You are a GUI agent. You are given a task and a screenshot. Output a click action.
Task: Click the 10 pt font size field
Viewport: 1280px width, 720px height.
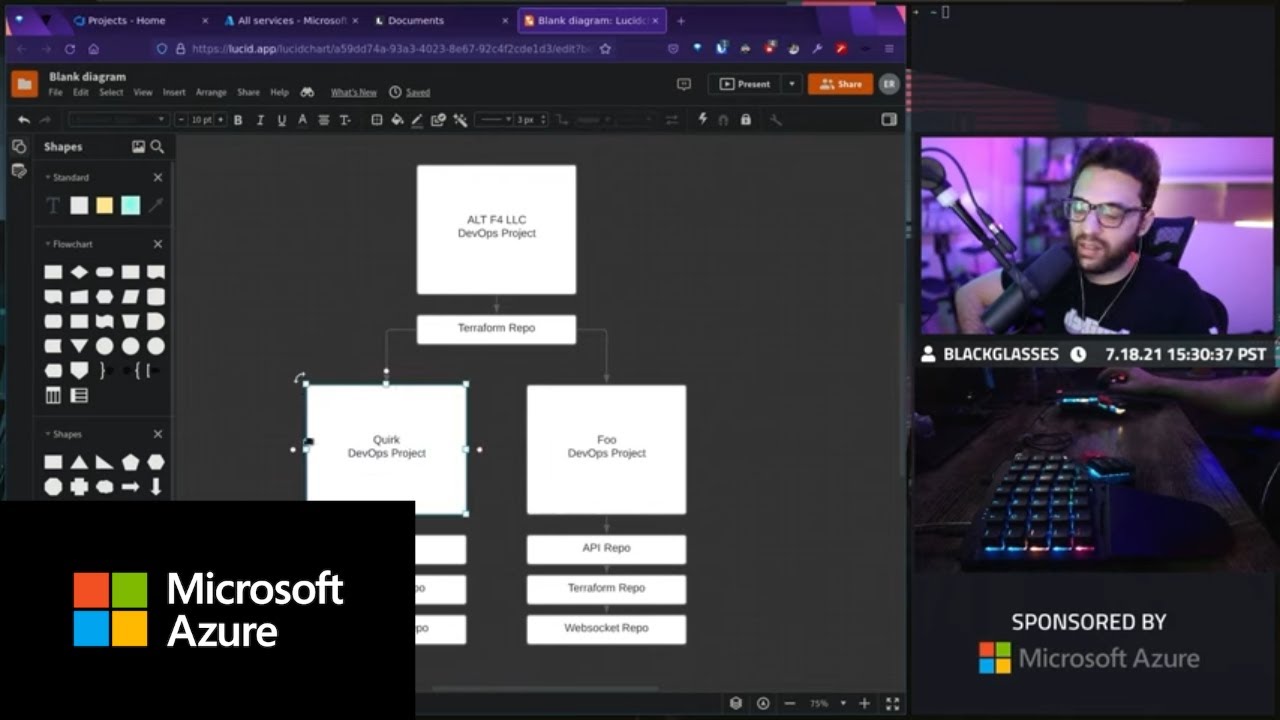[x=201, y=120]
